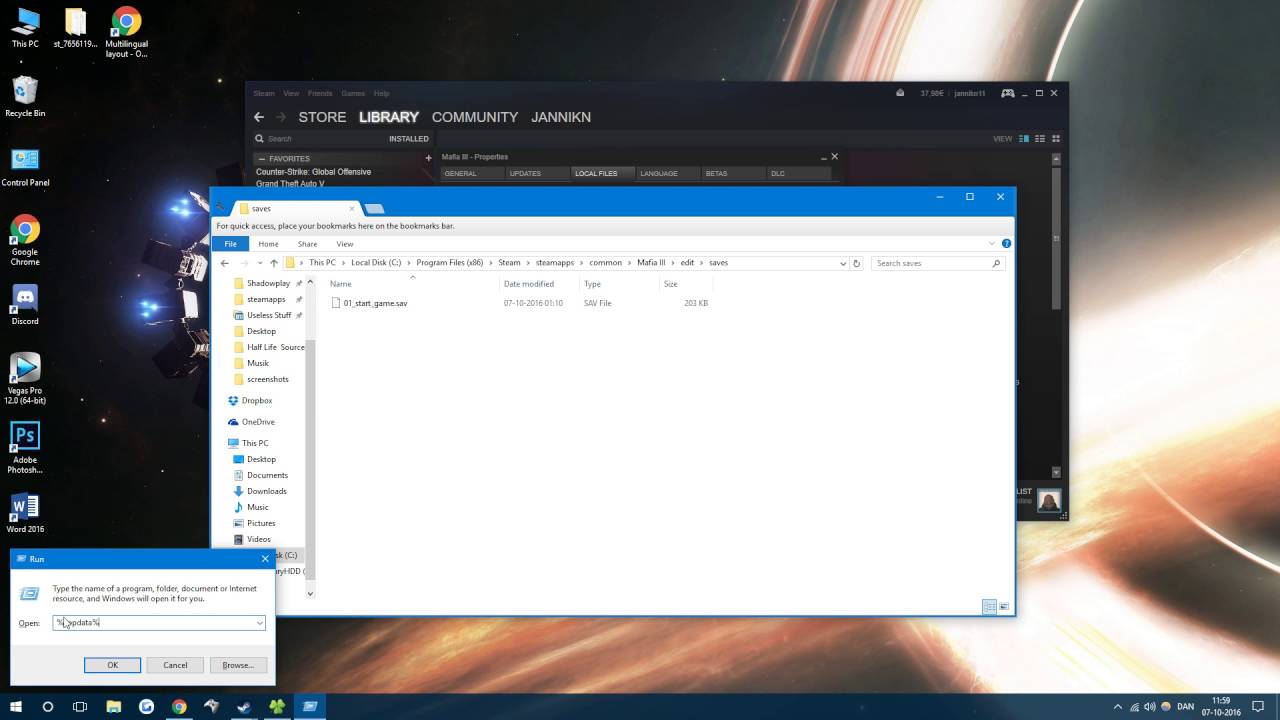Viewport: 1280px width, 720px height.
Task: Switch Explorer to large icons view
Action: click(1004, 606)
